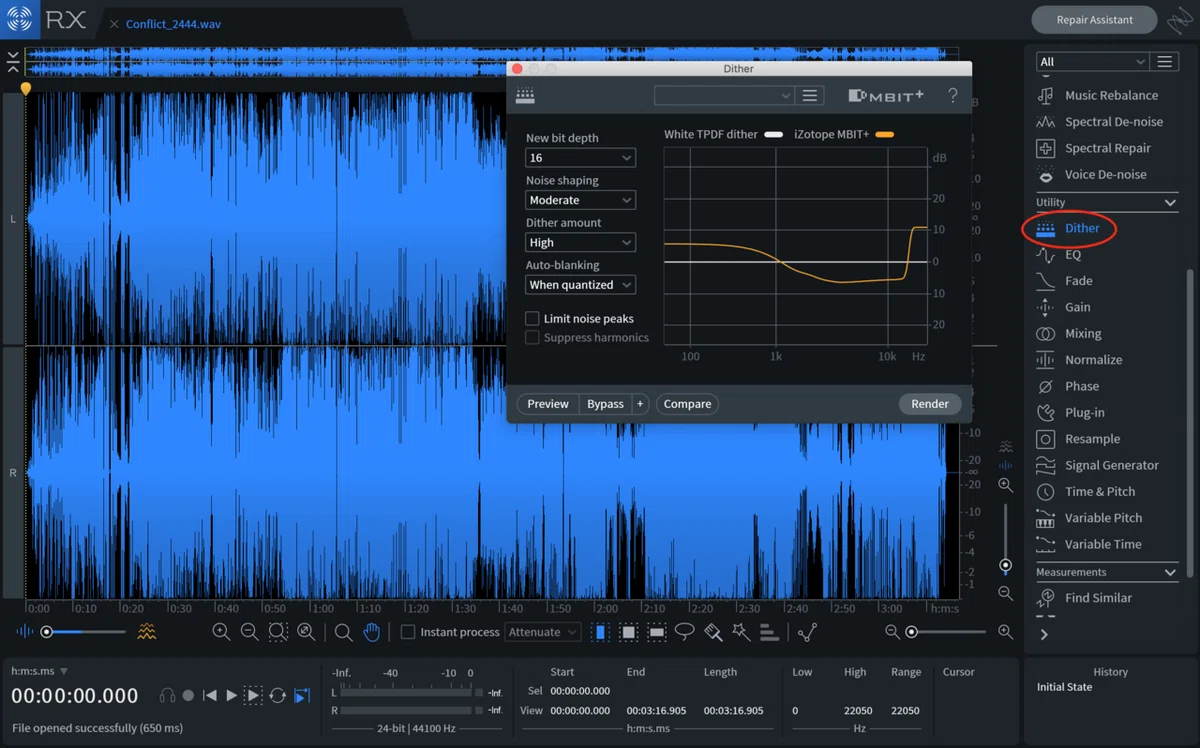The height and width of the screenshot is (748, 1200).
Task: Open the Resample module
Action: point(1078,439)
